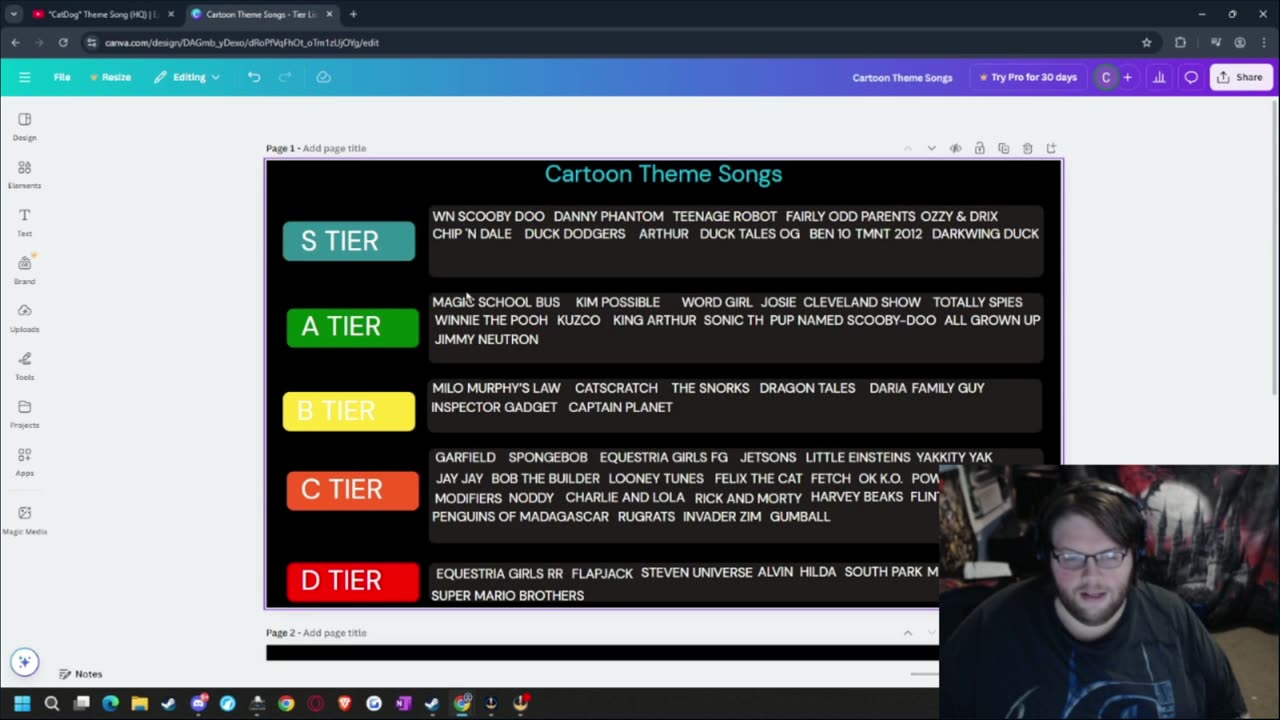Open the Brand panel
This screenshot has width=1280, height=720.
[x=25, y=270]
